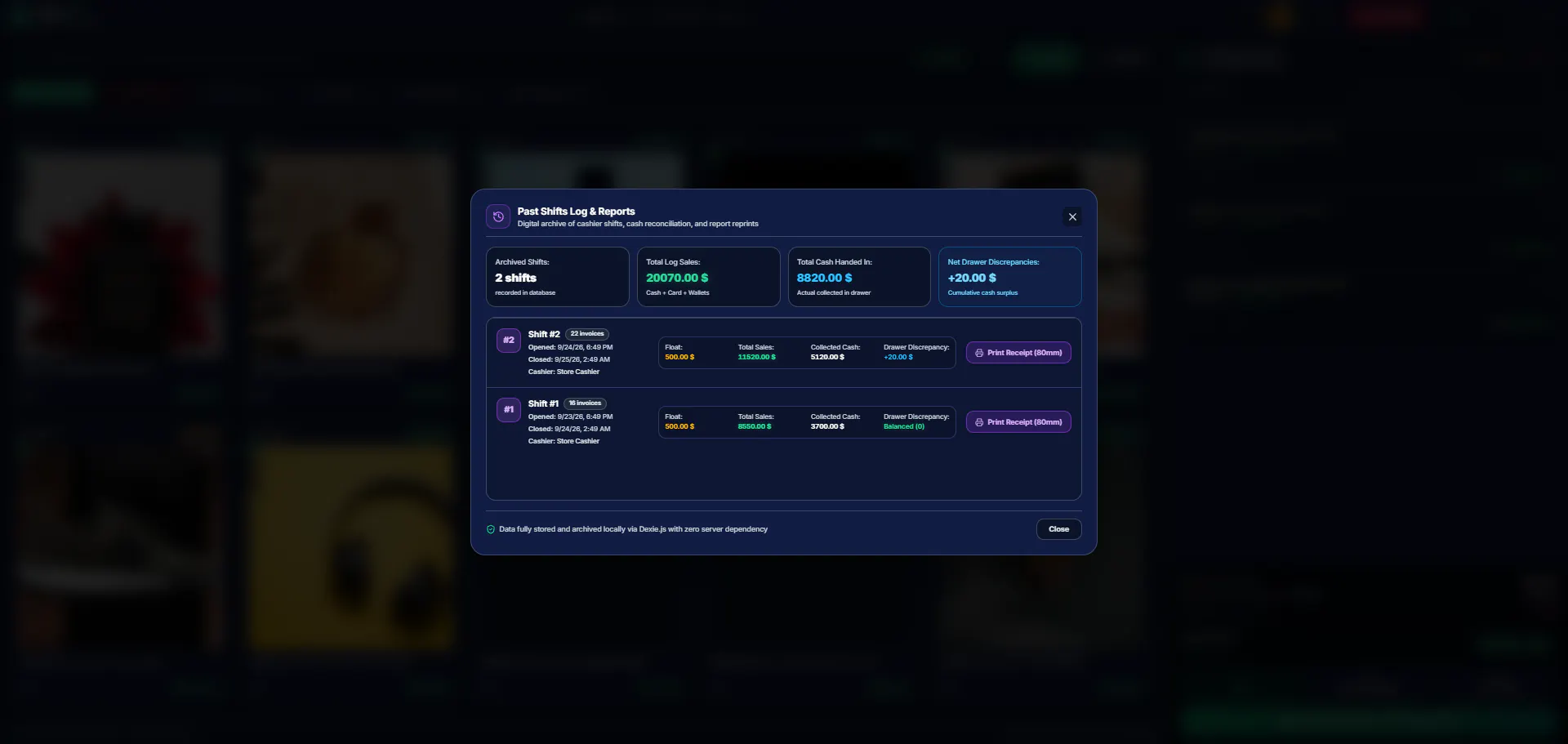Click 'Cashier: Store Cashier' under Shift #2

(x=563, y=372)
